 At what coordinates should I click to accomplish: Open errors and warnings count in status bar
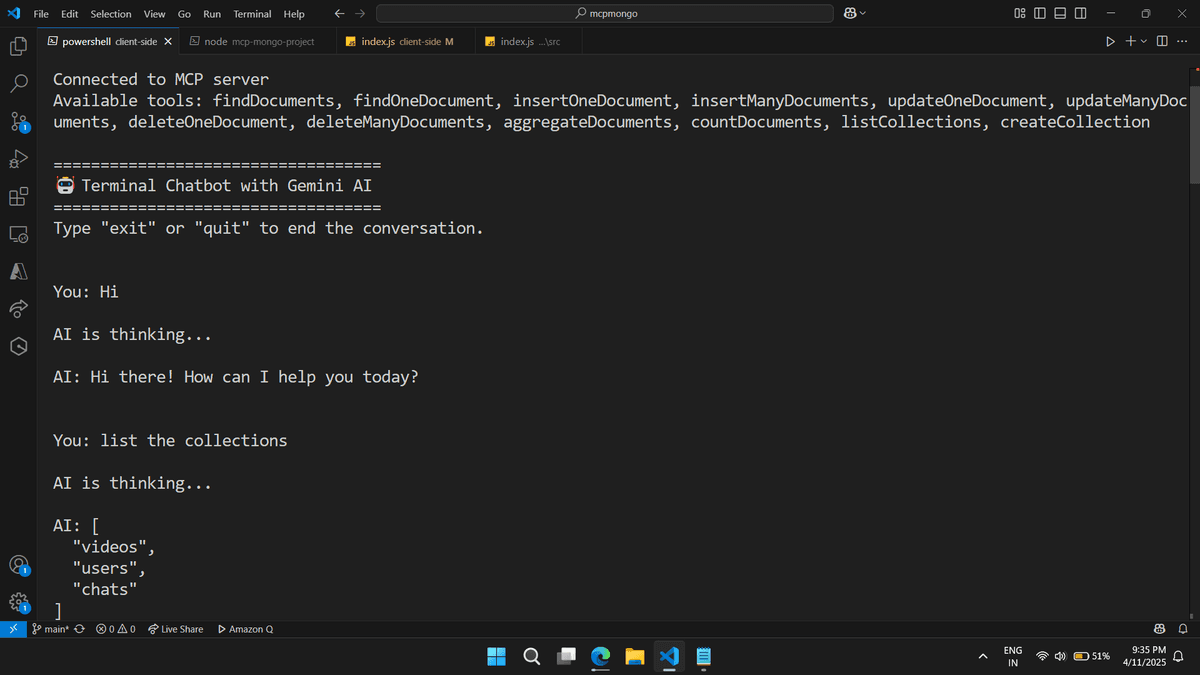pyautogui.click(x=115, y=629)
